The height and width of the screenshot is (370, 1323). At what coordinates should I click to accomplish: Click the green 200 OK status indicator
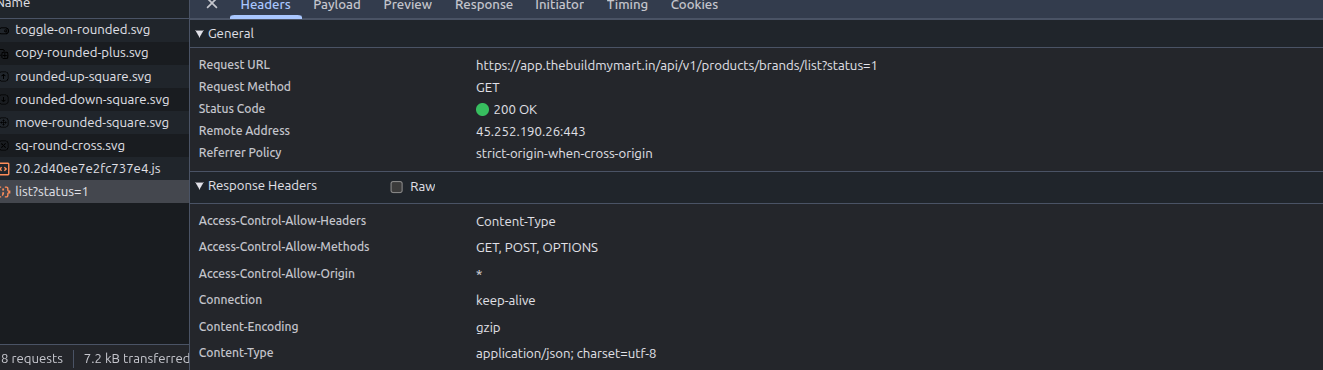482,109
